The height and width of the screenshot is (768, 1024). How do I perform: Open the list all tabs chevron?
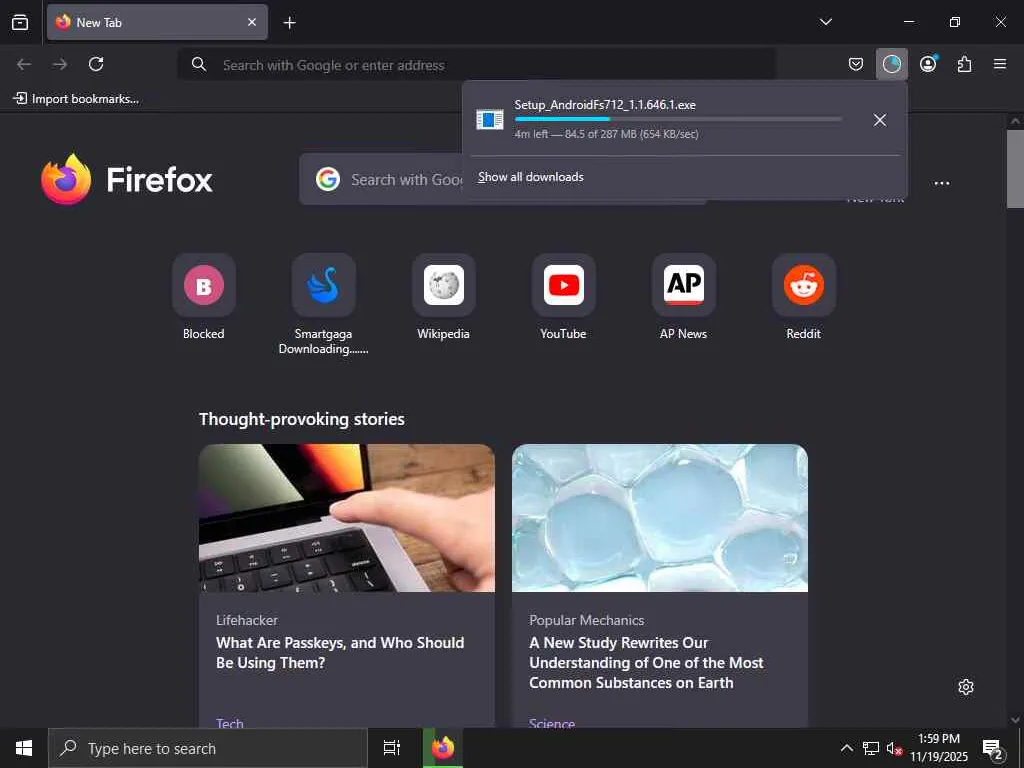(825, 22)
